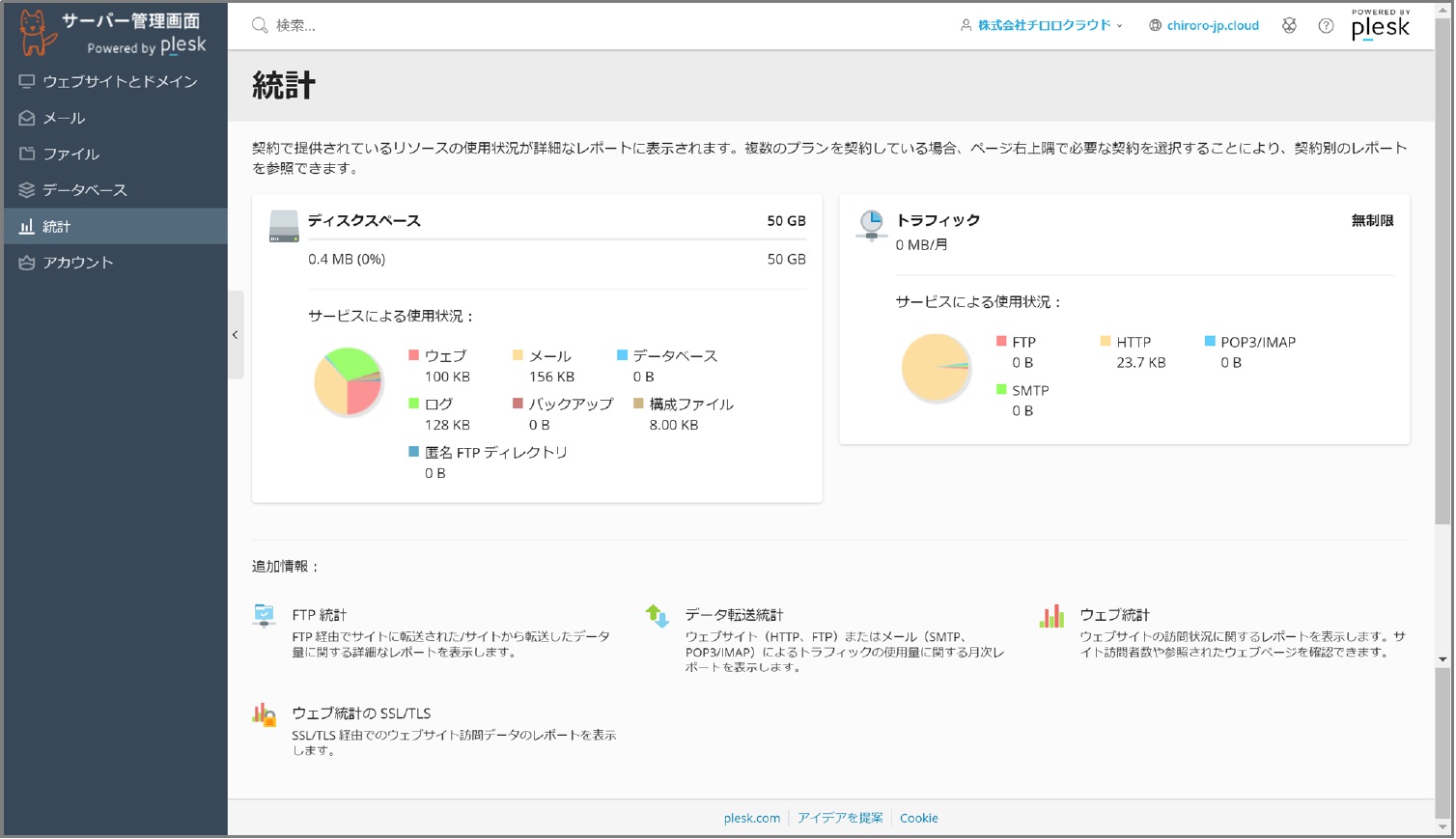Collapse the sidebar with the left chevron

point(236,335)
